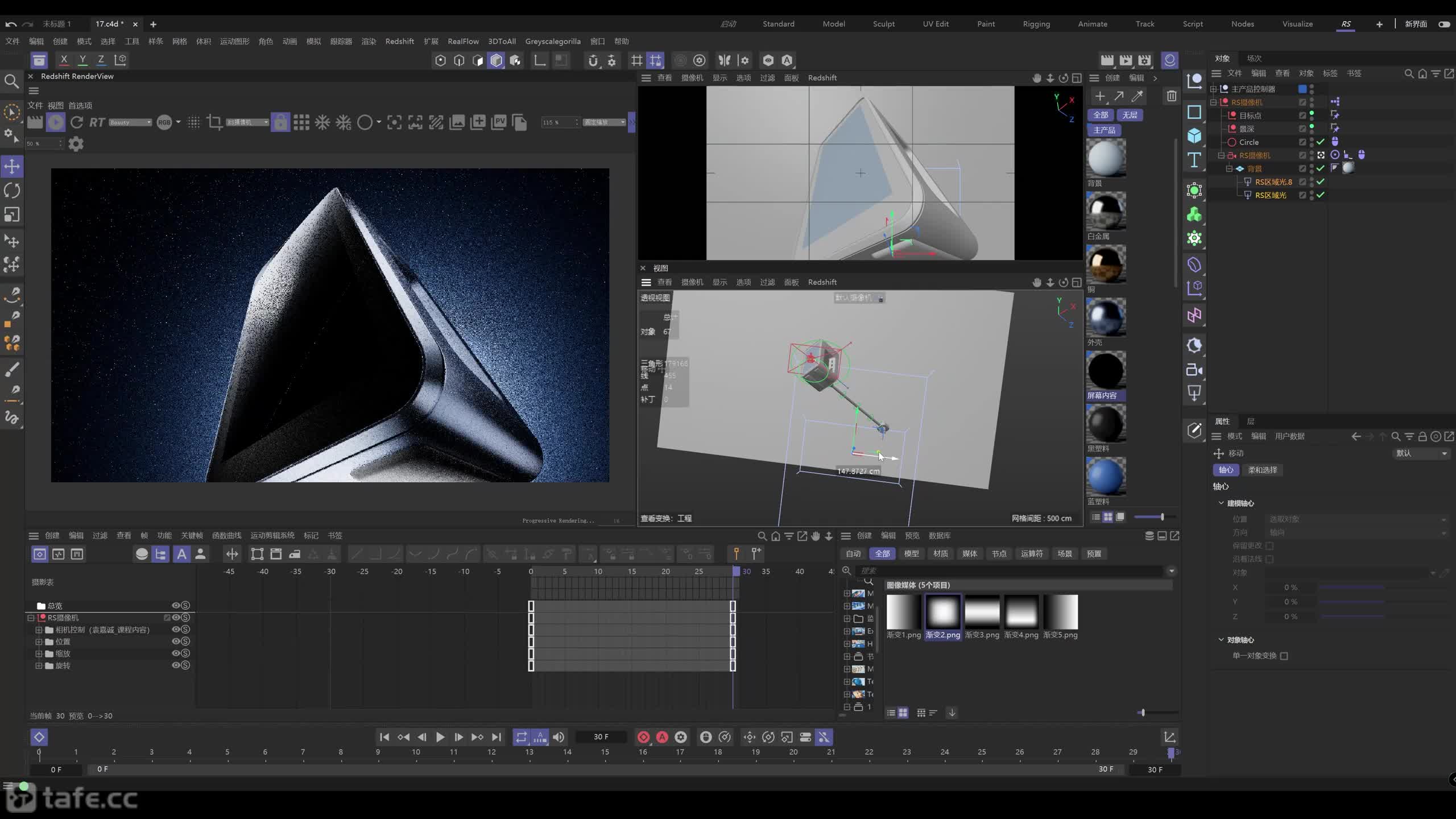1456x819 pixels.
Task: Open the 默认 dropdown in attributes
Action: point(1420,453)
